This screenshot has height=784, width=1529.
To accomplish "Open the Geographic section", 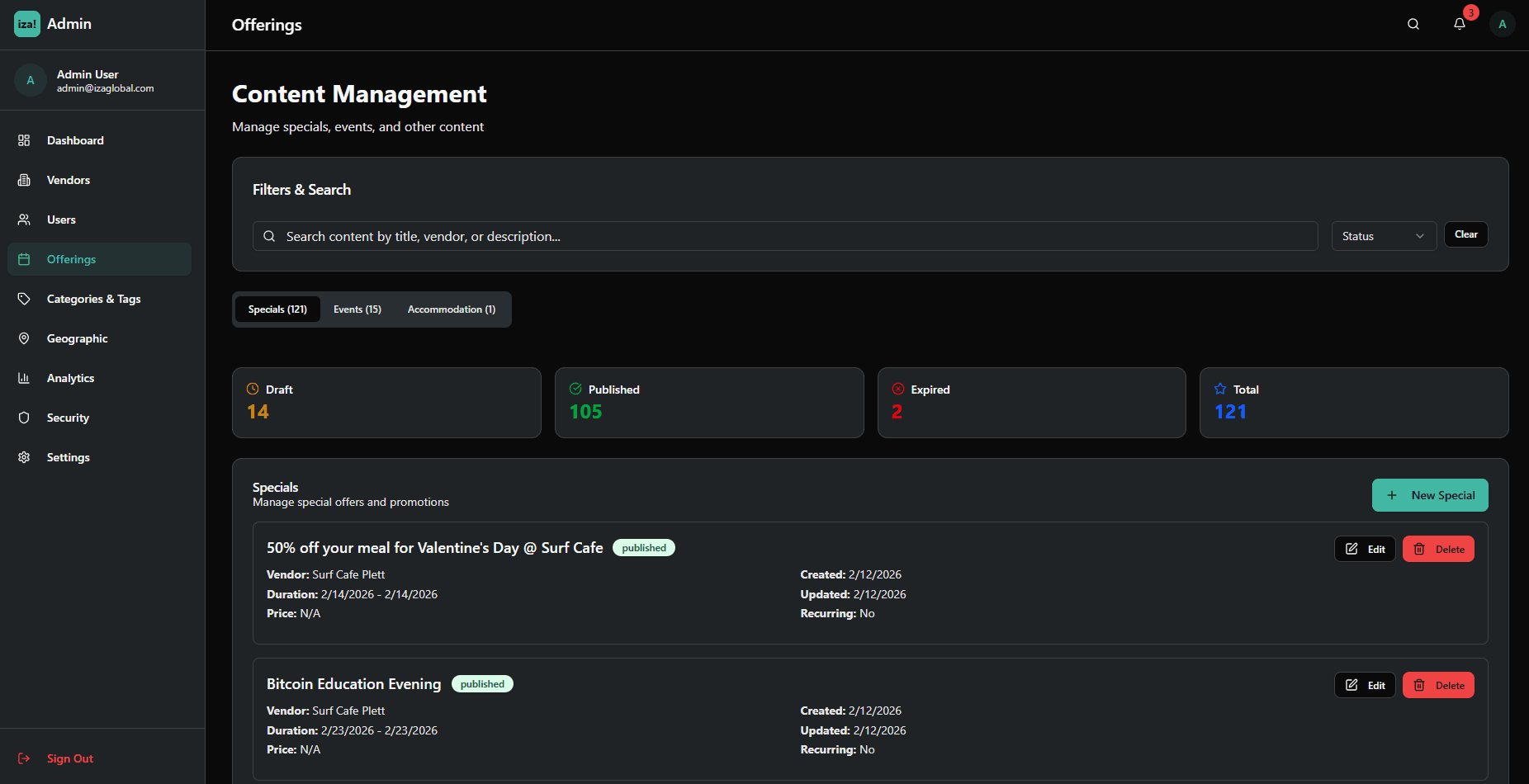I will 77,338.
